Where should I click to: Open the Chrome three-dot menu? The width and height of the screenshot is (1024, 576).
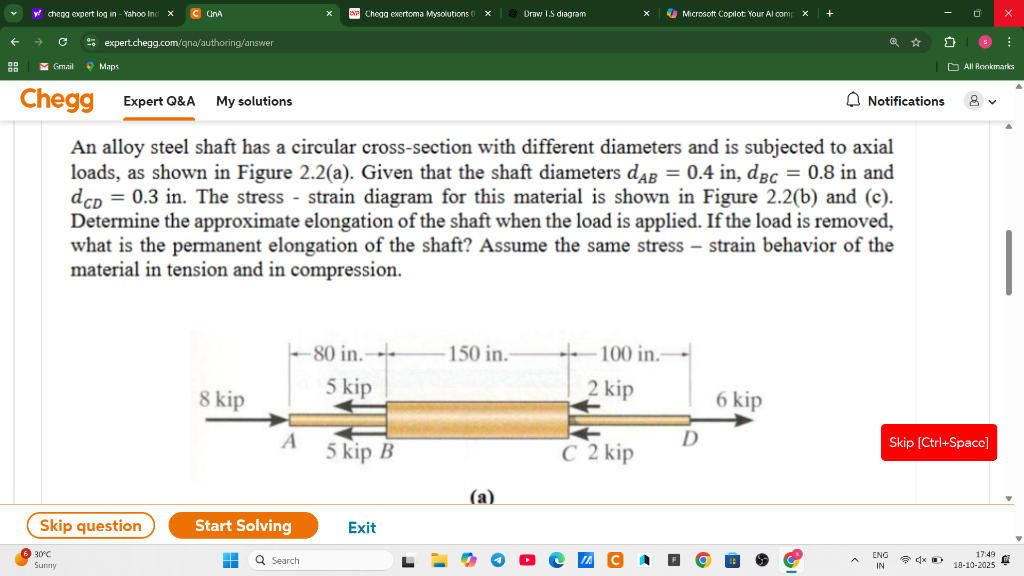1009,42
